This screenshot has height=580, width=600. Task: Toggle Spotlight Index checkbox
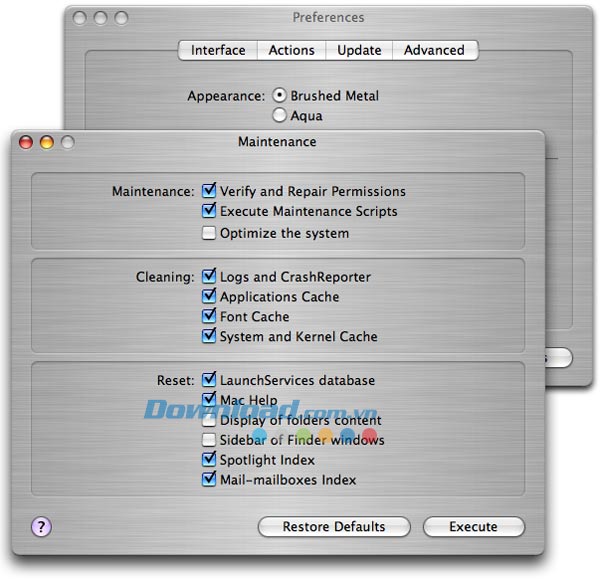point(209,460)
